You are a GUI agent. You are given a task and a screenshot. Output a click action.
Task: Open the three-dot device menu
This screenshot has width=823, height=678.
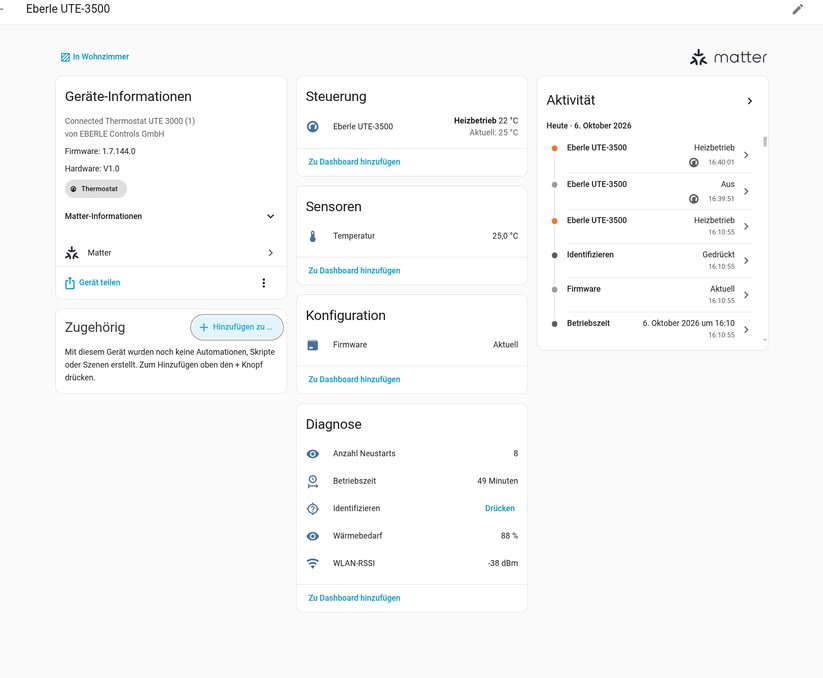263,283
